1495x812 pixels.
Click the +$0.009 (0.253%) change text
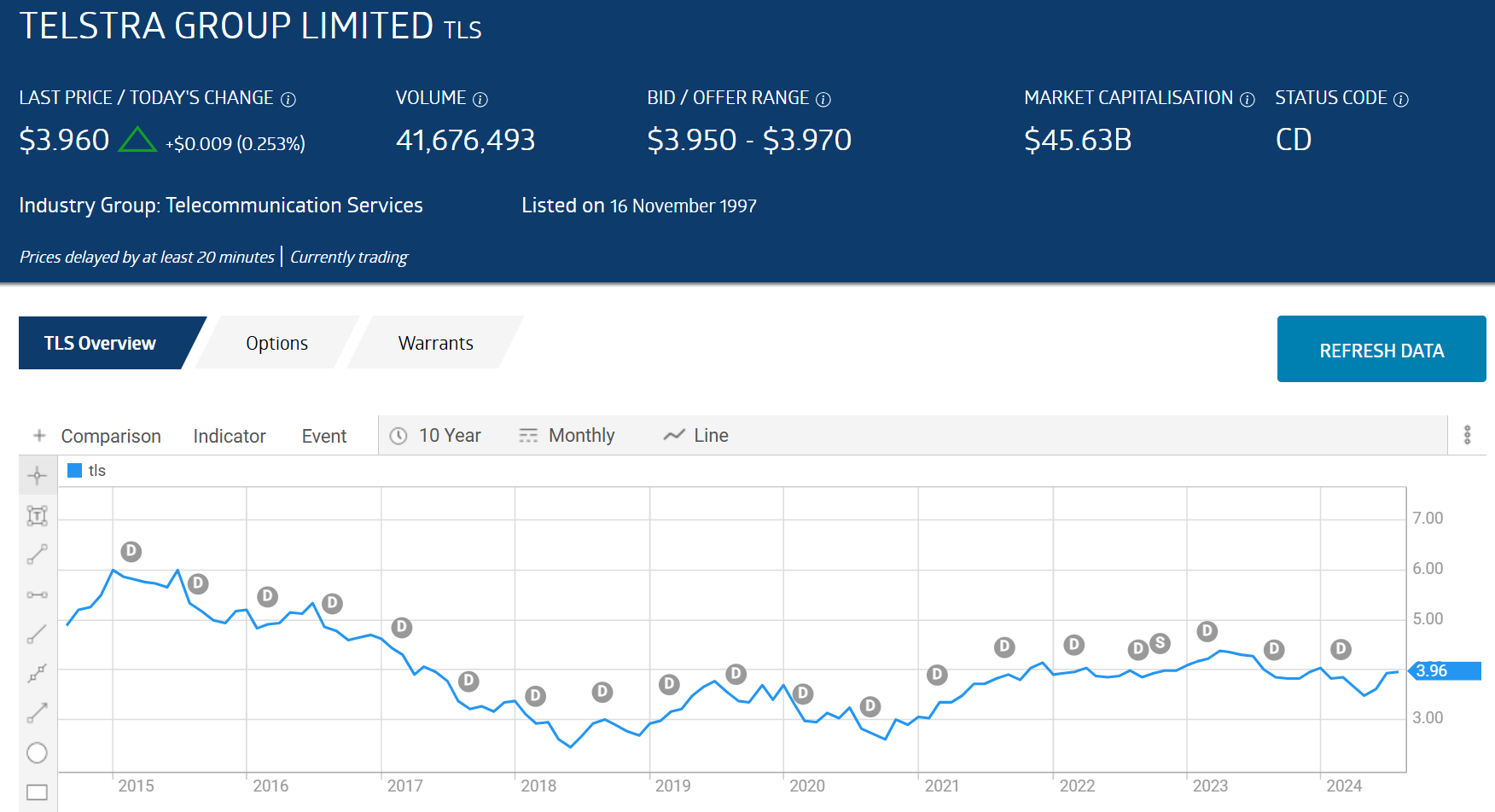236,143
